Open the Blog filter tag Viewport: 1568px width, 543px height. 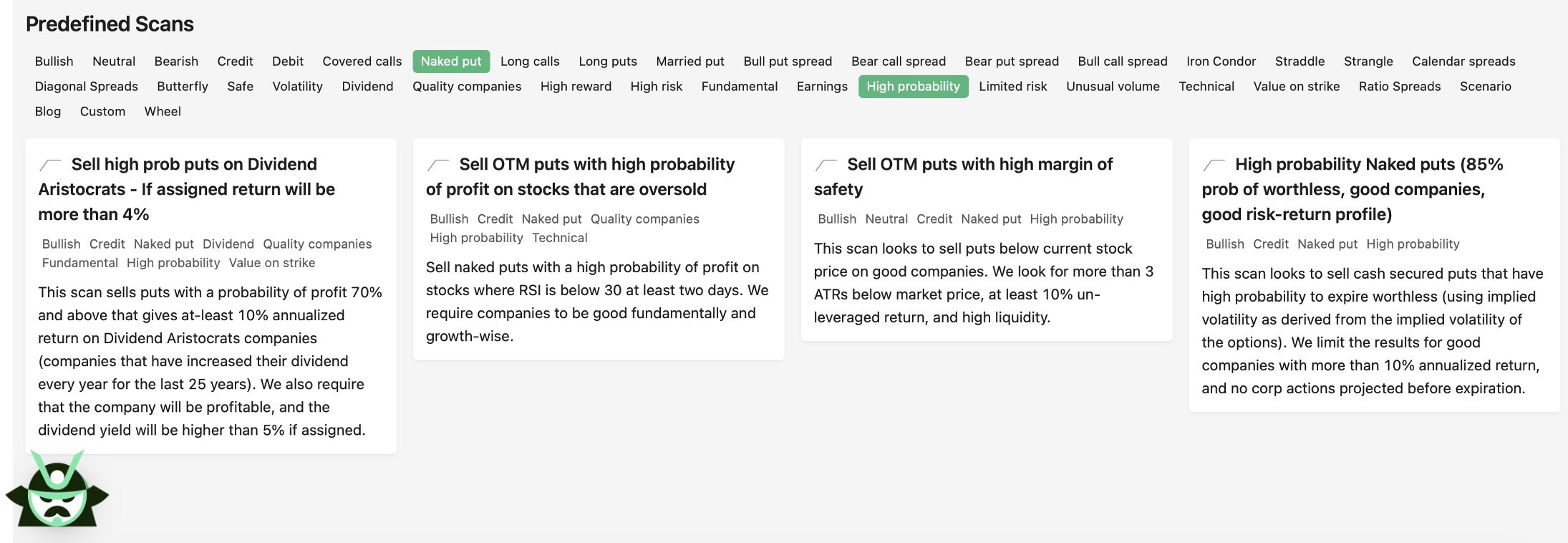[x=48, y=112]
